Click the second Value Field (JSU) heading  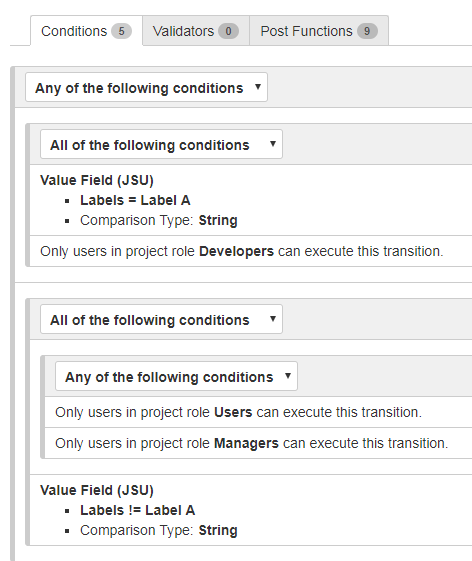(97, 490)
